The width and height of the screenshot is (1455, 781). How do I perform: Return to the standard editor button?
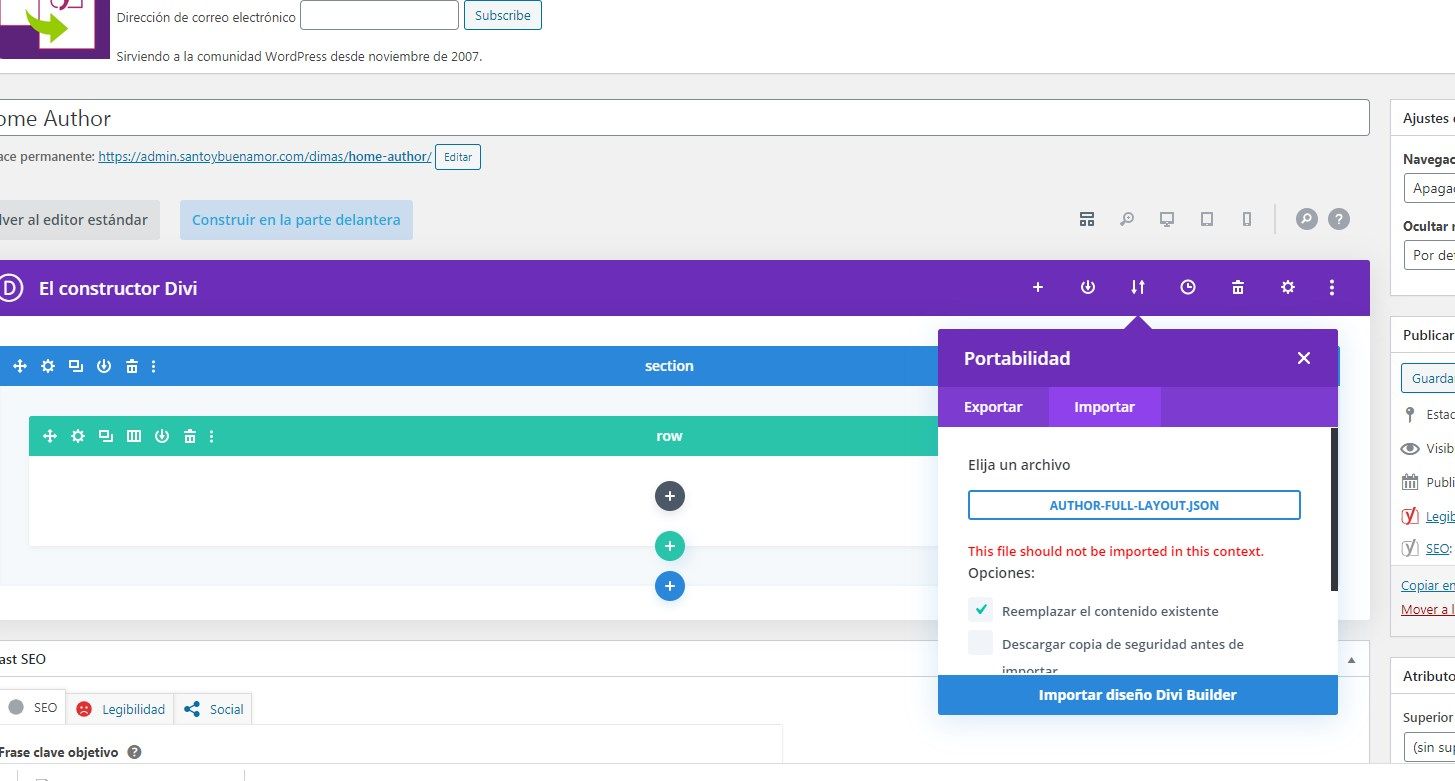click(78, 220)
